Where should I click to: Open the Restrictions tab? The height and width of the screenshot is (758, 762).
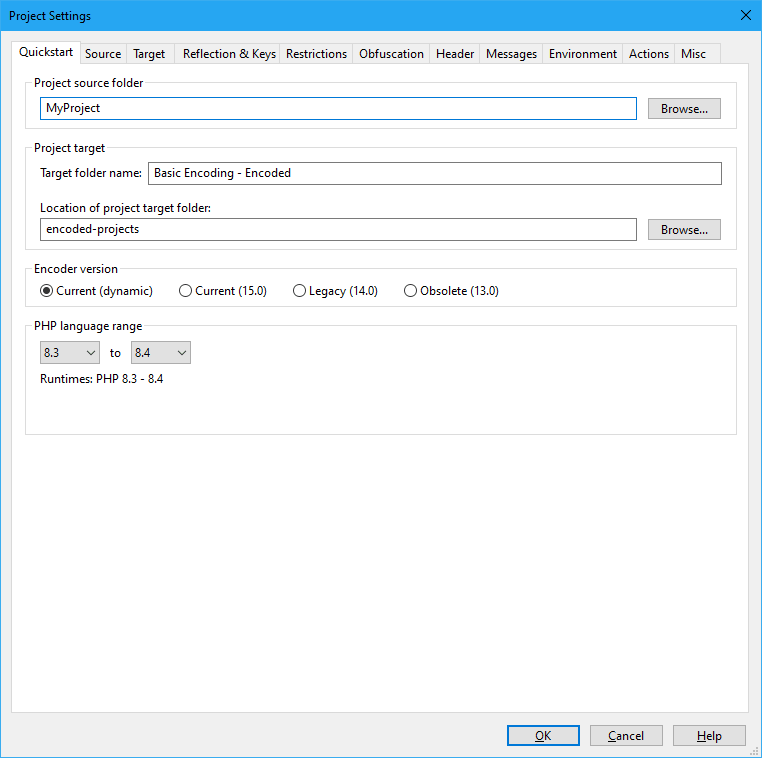click(316, 54)
